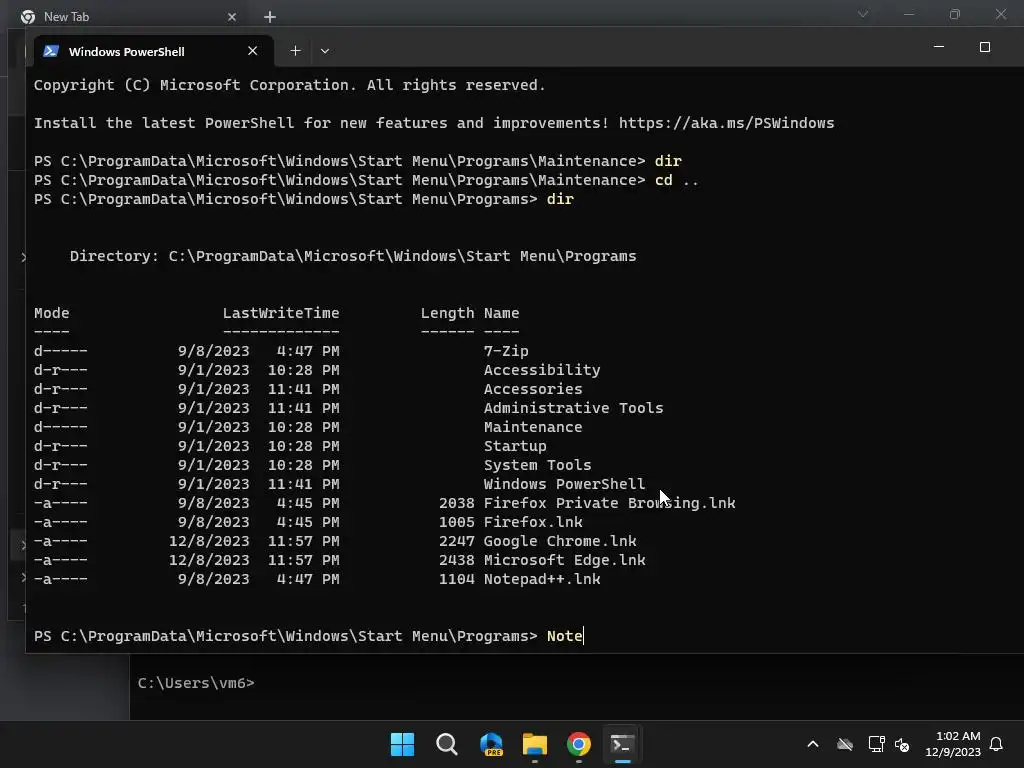This screenshot has height=768, width=1024.
Task: Maximize the PowerShell terminal window
Action: tap(985, 47)
